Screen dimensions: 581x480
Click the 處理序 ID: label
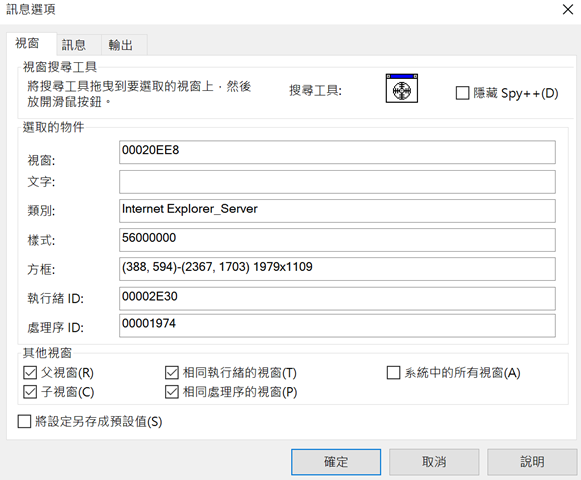pos(56,327)
